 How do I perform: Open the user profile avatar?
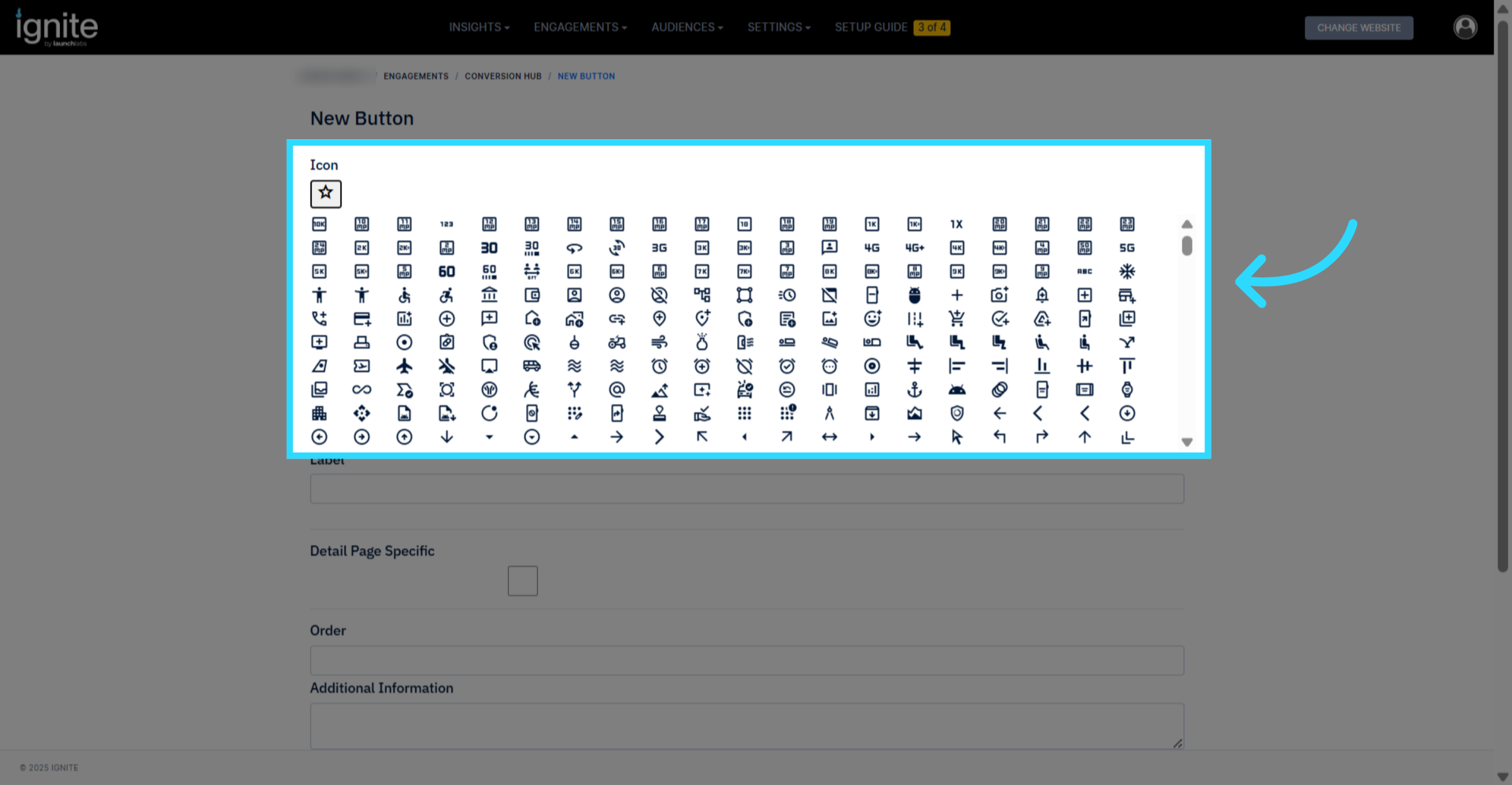coord(1465,27)
